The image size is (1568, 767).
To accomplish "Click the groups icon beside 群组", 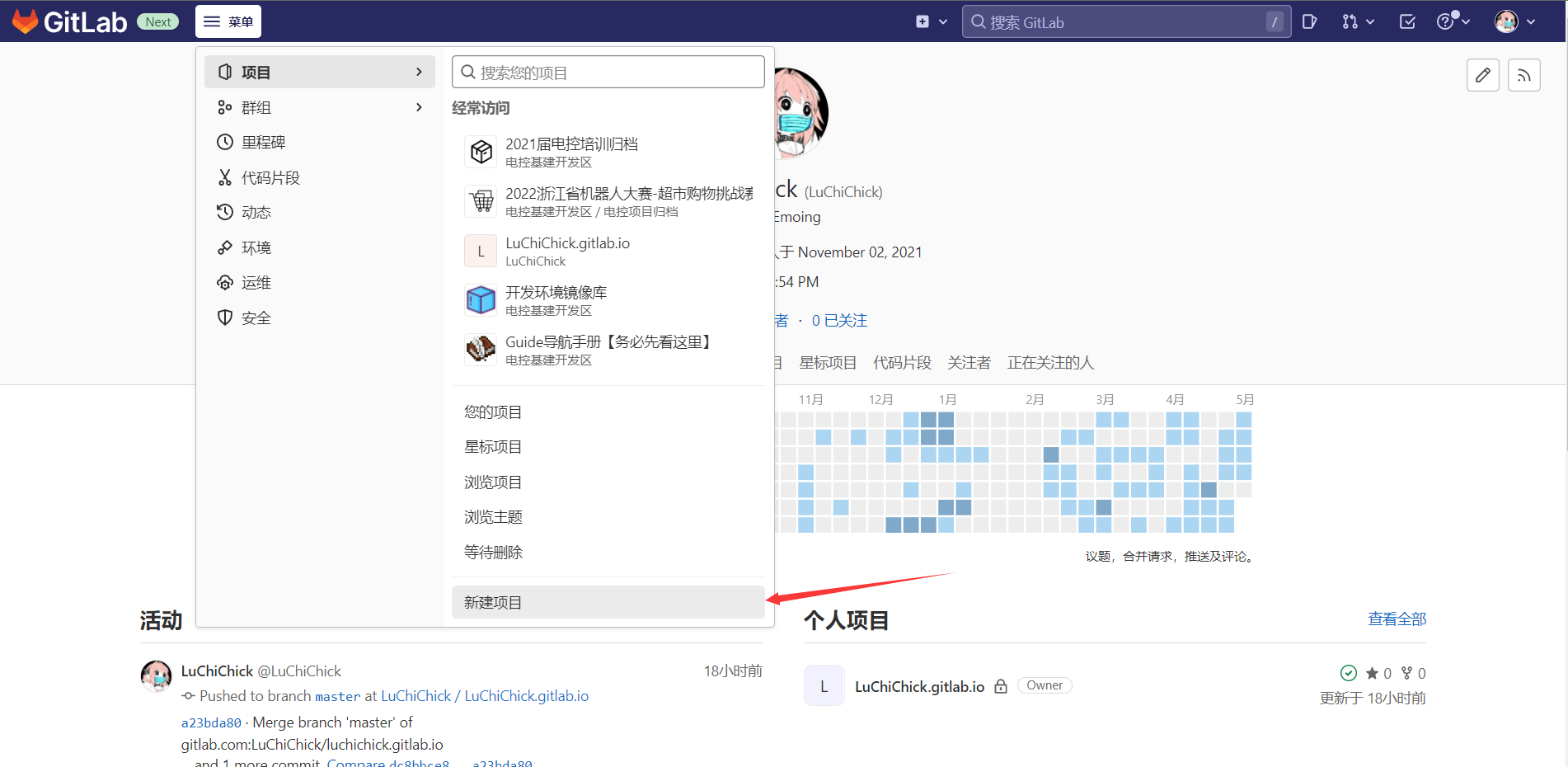I will (224, 107).
